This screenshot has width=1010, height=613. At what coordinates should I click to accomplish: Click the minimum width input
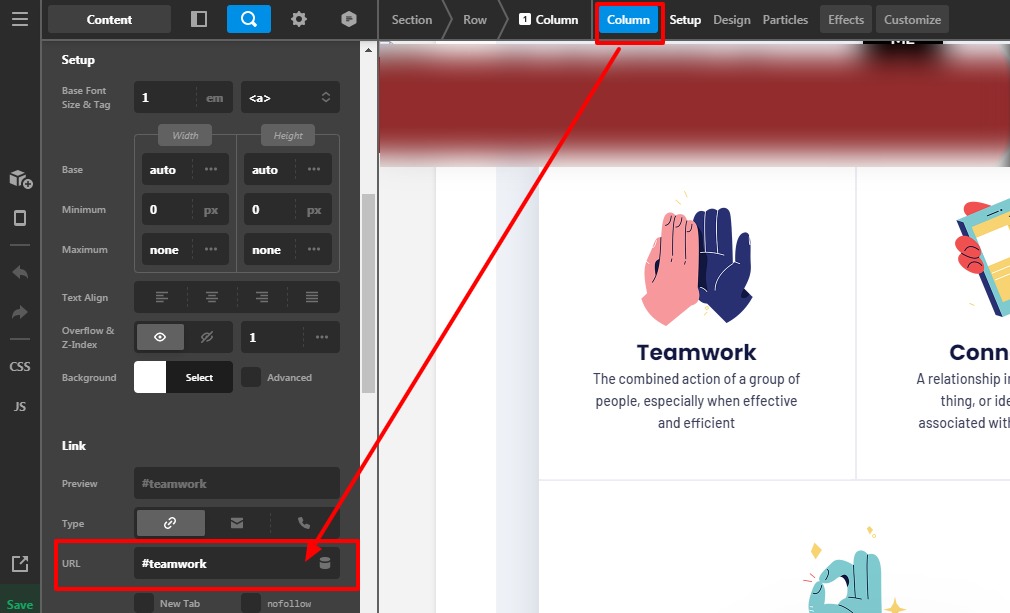167,210
